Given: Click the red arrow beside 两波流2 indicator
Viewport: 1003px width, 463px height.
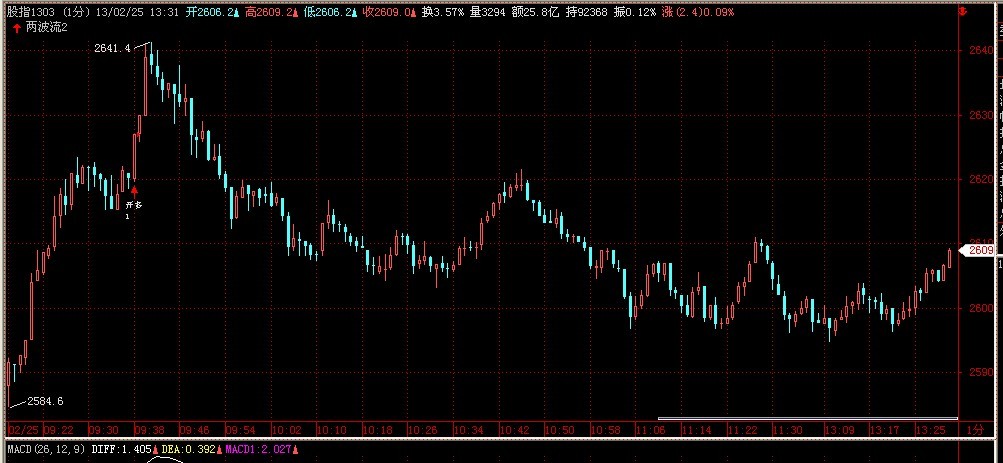Looking at the screenshot, I should point(16,28).
